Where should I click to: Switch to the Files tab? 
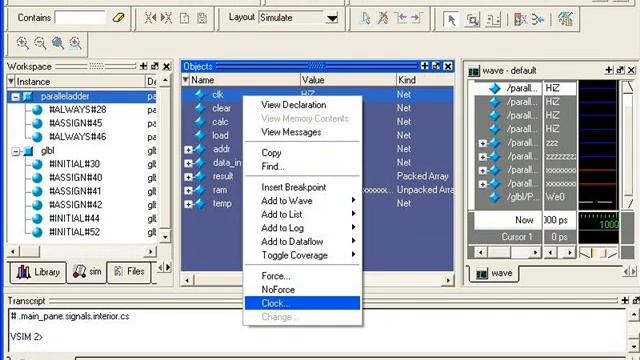[x=129, y=272]
